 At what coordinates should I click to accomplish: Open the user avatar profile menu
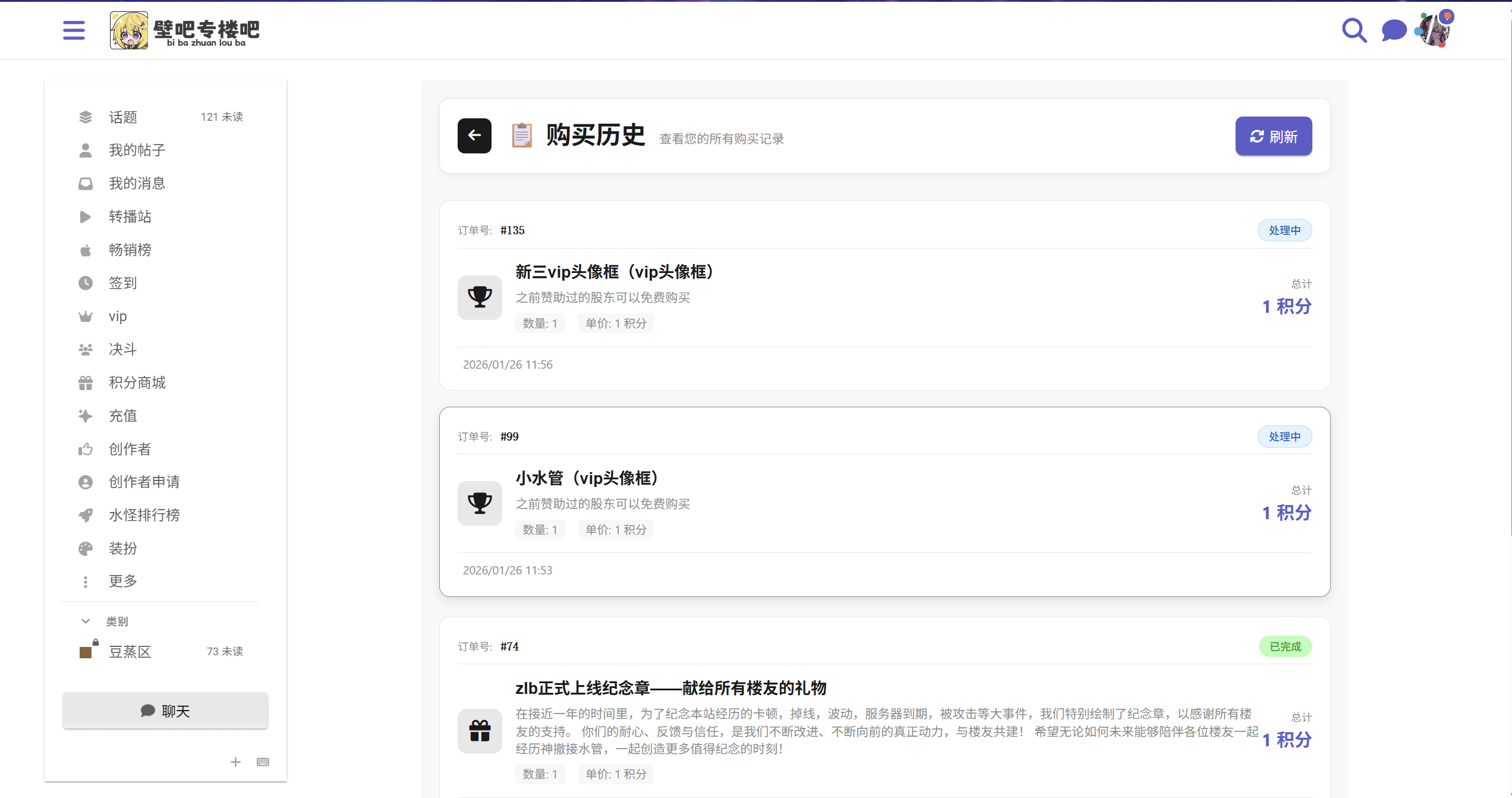pyautogui.click(x=1435, y=30)
